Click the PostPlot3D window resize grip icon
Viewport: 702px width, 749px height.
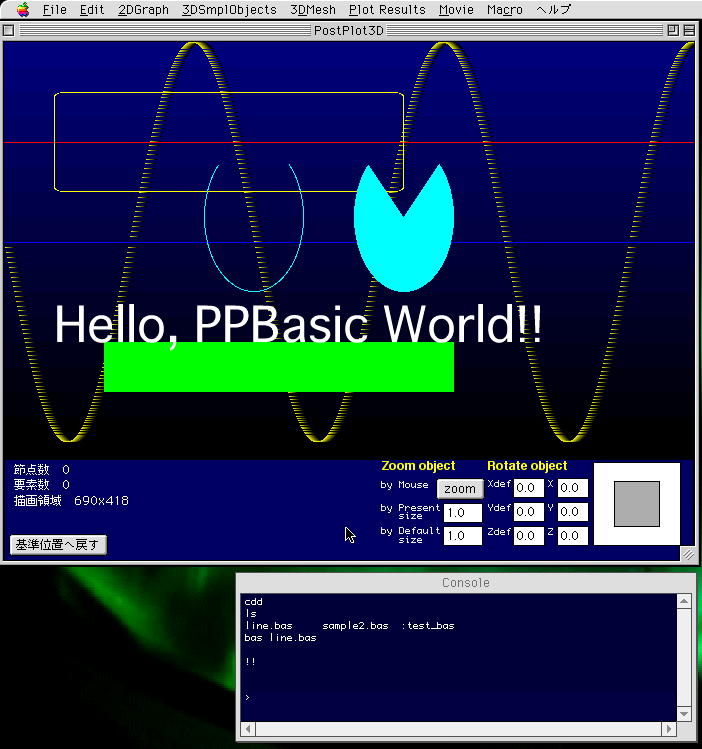pos(688,554)
